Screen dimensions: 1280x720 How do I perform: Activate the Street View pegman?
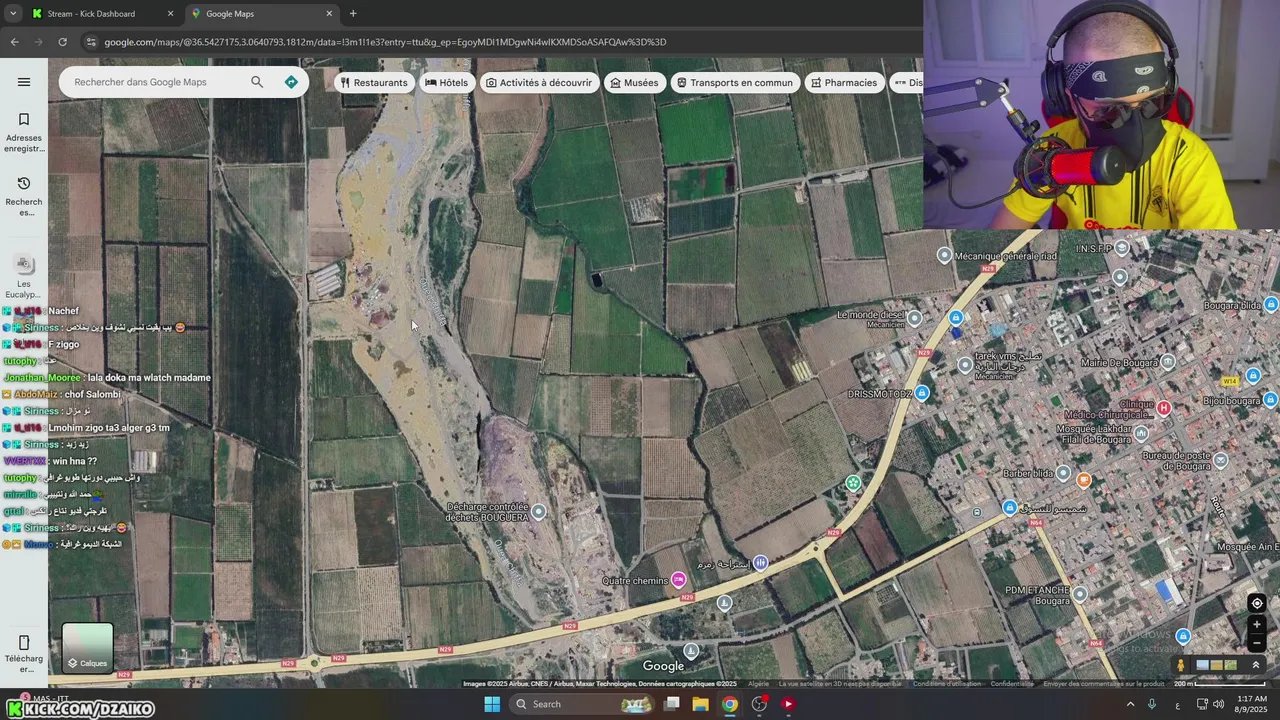pos(1181,665)
